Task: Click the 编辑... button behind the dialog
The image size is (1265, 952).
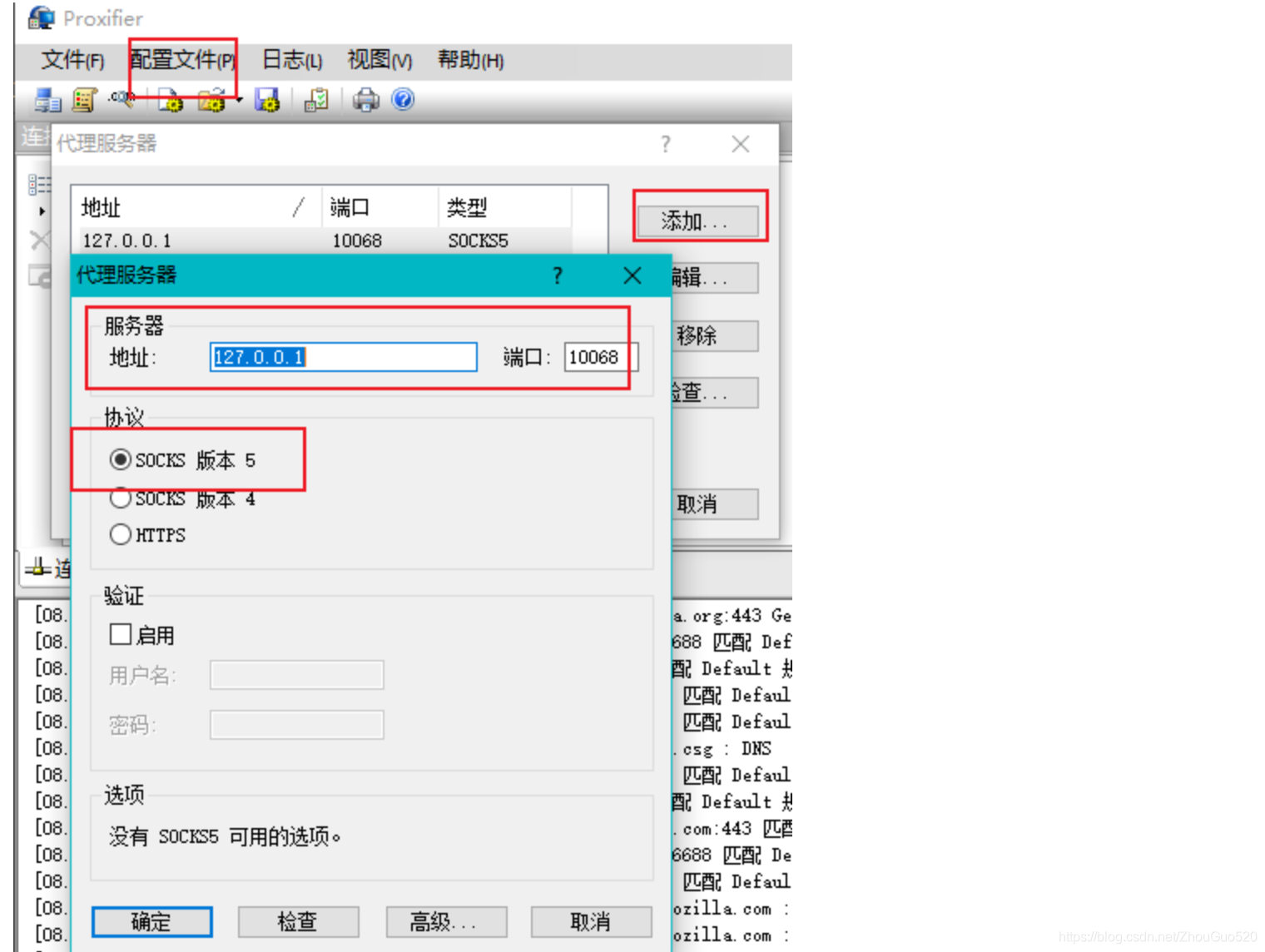Action: [715, 278]
